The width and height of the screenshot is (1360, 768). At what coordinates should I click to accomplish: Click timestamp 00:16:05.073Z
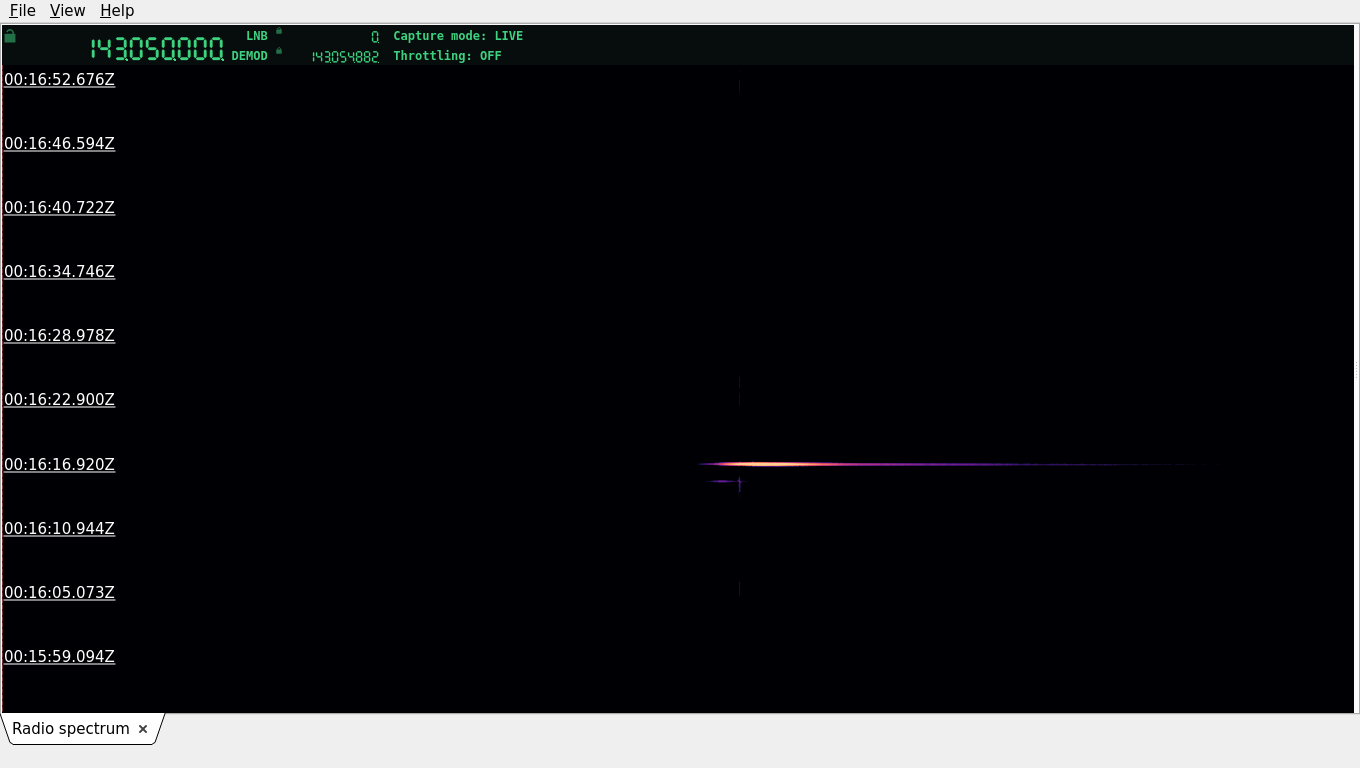[59, 593]
